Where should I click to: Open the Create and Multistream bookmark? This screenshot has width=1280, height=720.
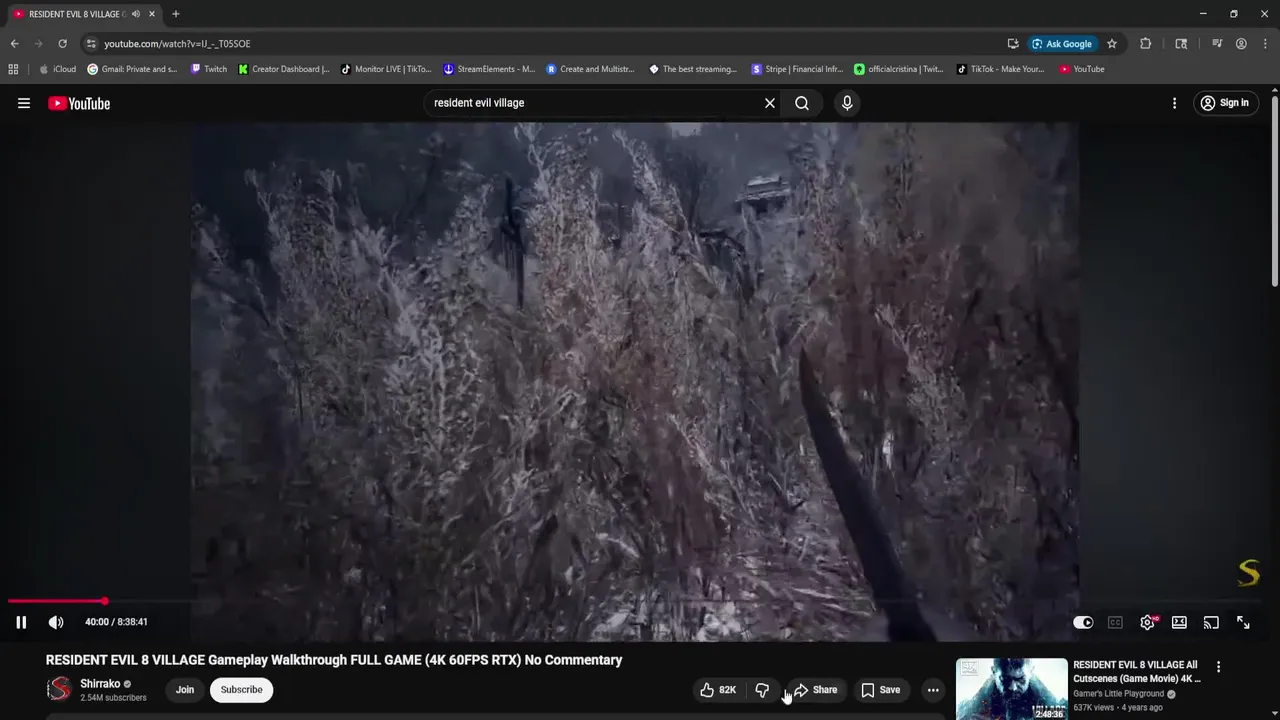tap(591, 69)
